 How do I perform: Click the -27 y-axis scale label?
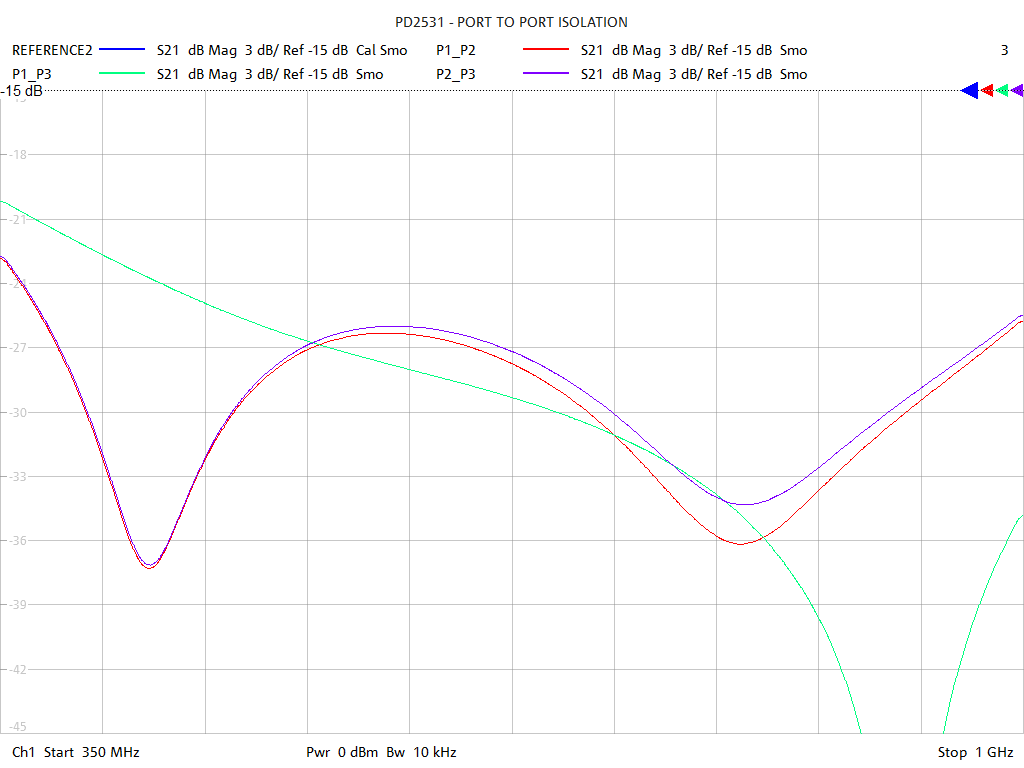click(x=18, y=348)
